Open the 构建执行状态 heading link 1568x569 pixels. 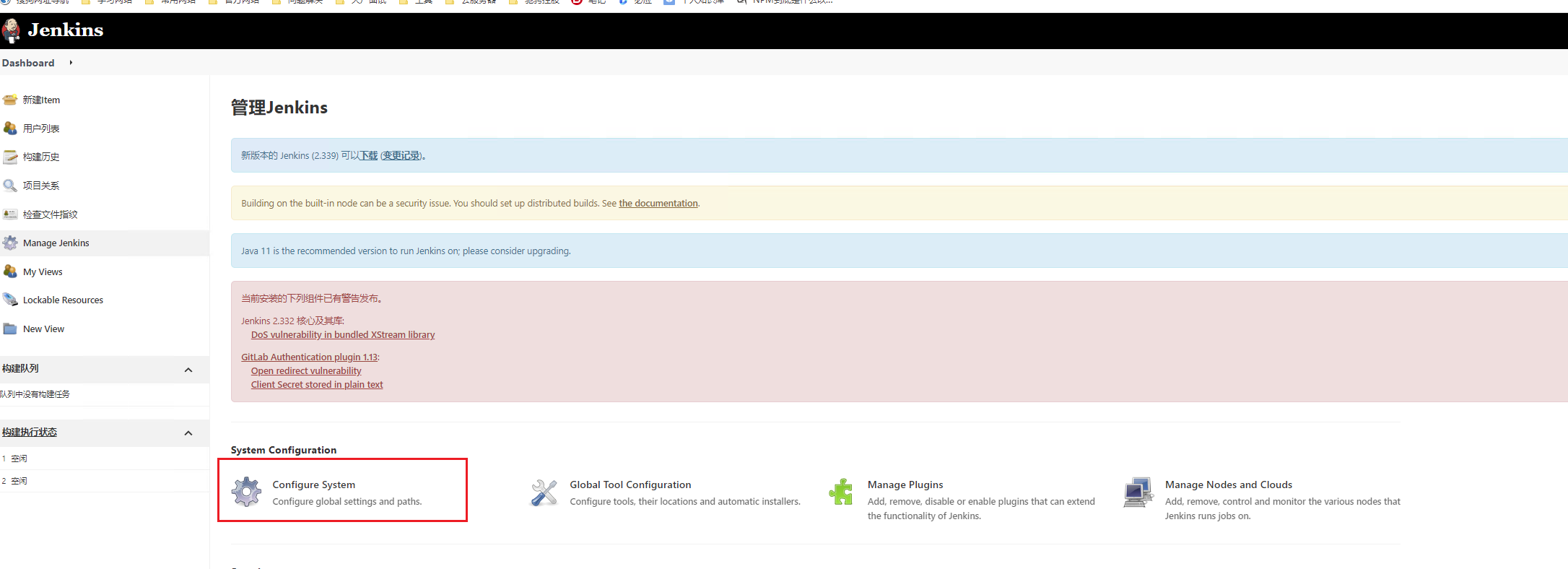(x=30, y=432)
